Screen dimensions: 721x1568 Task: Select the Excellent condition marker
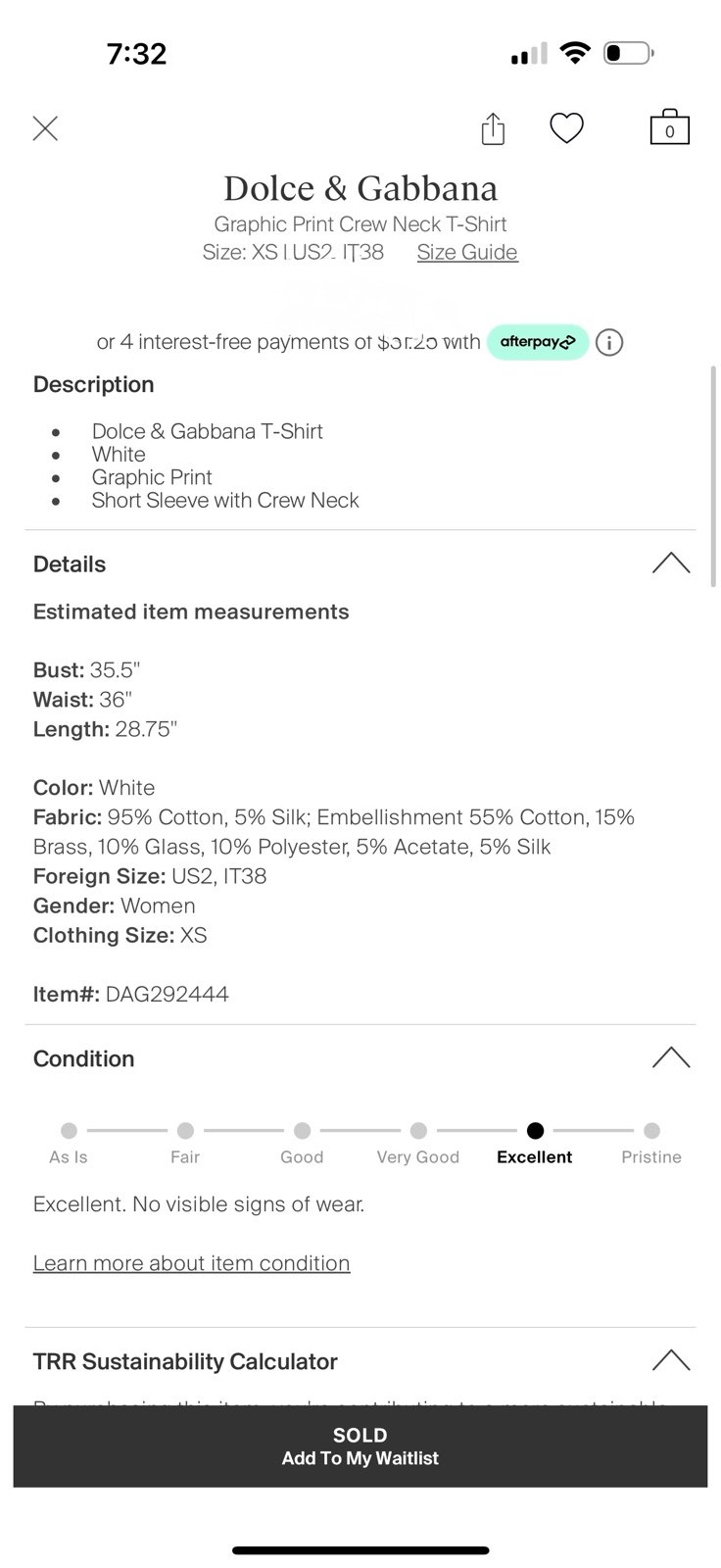point(535,1130)
